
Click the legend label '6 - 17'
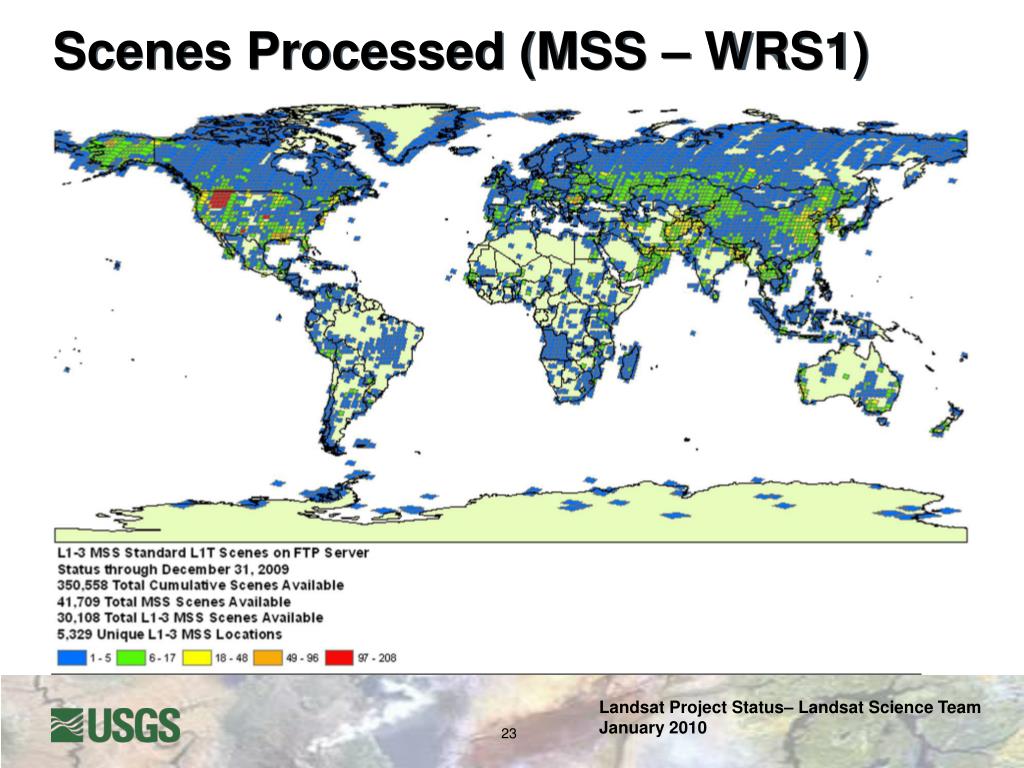click(162, 658)
